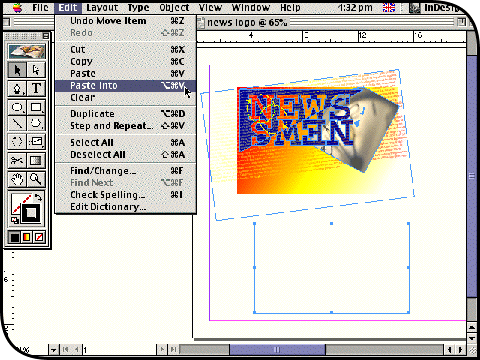Screen dimensions: 480x360
Task: Select the Line tool
Action: coord(17,124)
